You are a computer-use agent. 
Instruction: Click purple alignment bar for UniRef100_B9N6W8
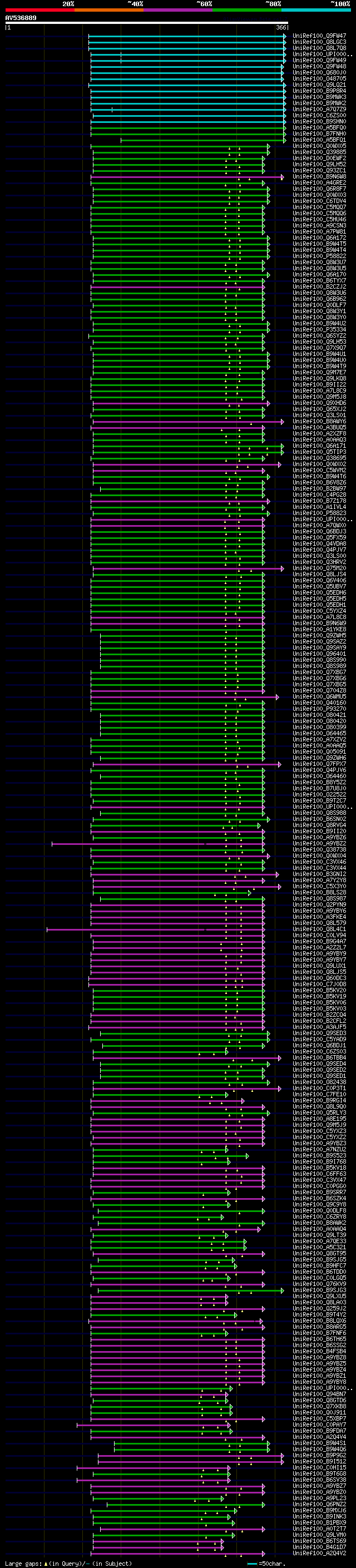coord(189,177)
